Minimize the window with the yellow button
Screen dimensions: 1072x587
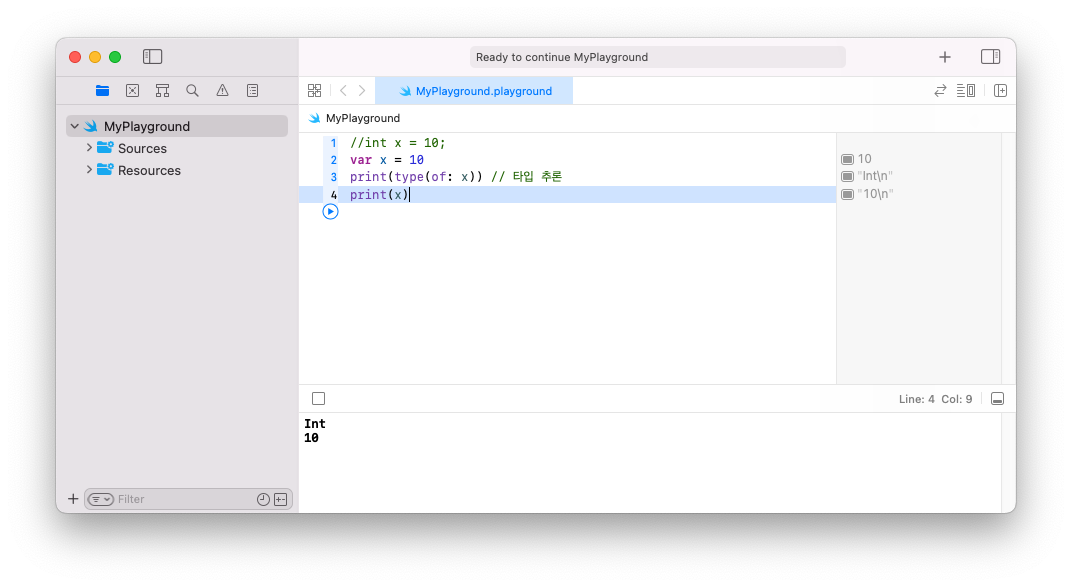[x=95, y=57]
